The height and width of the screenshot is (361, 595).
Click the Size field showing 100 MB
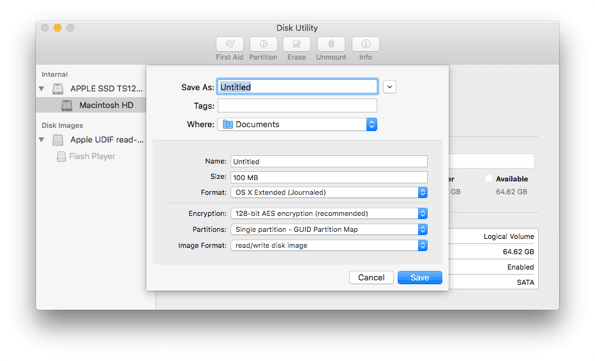pos(329,177)
